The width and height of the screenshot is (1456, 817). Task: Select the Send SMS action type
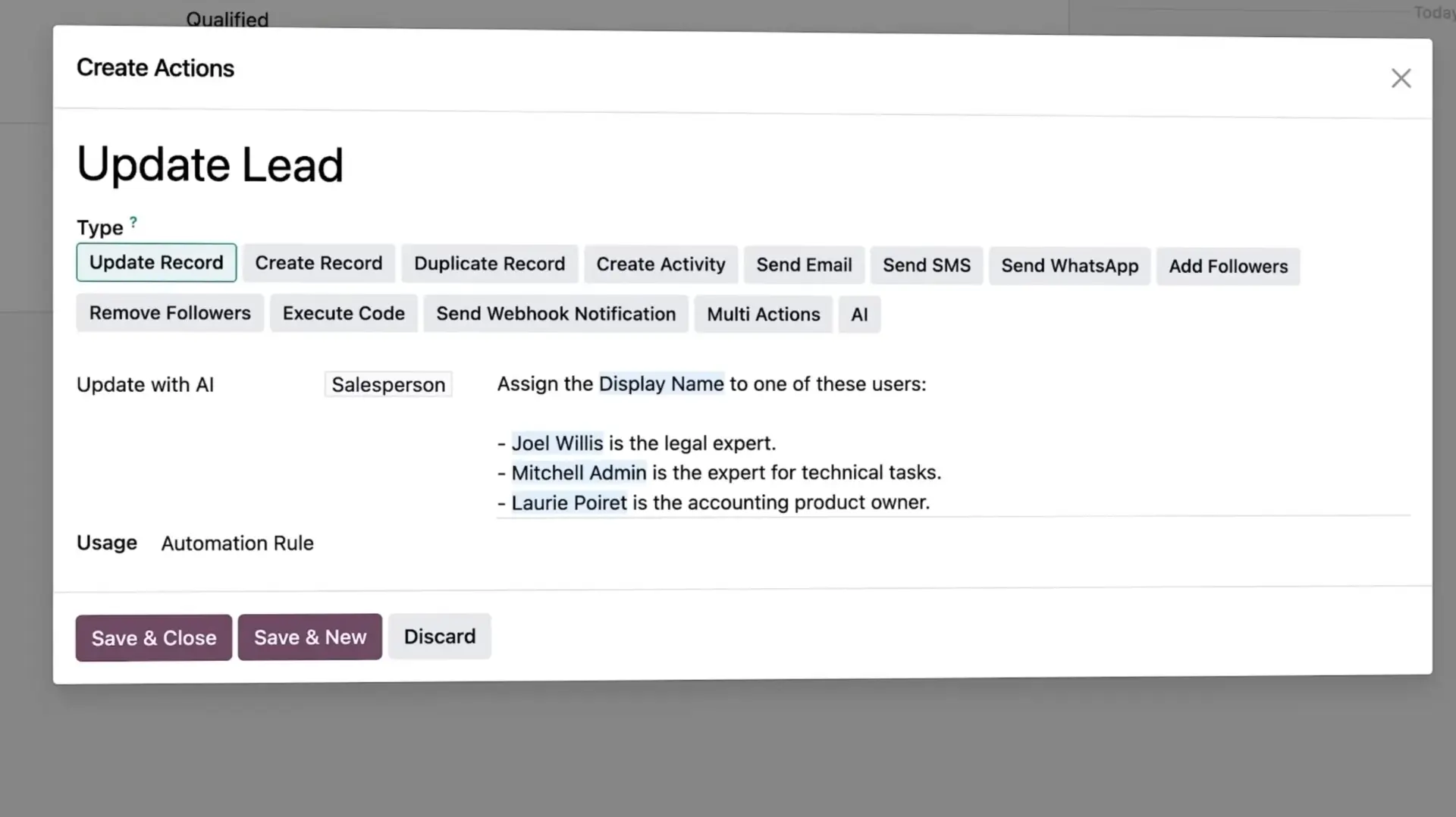[927, 265]
